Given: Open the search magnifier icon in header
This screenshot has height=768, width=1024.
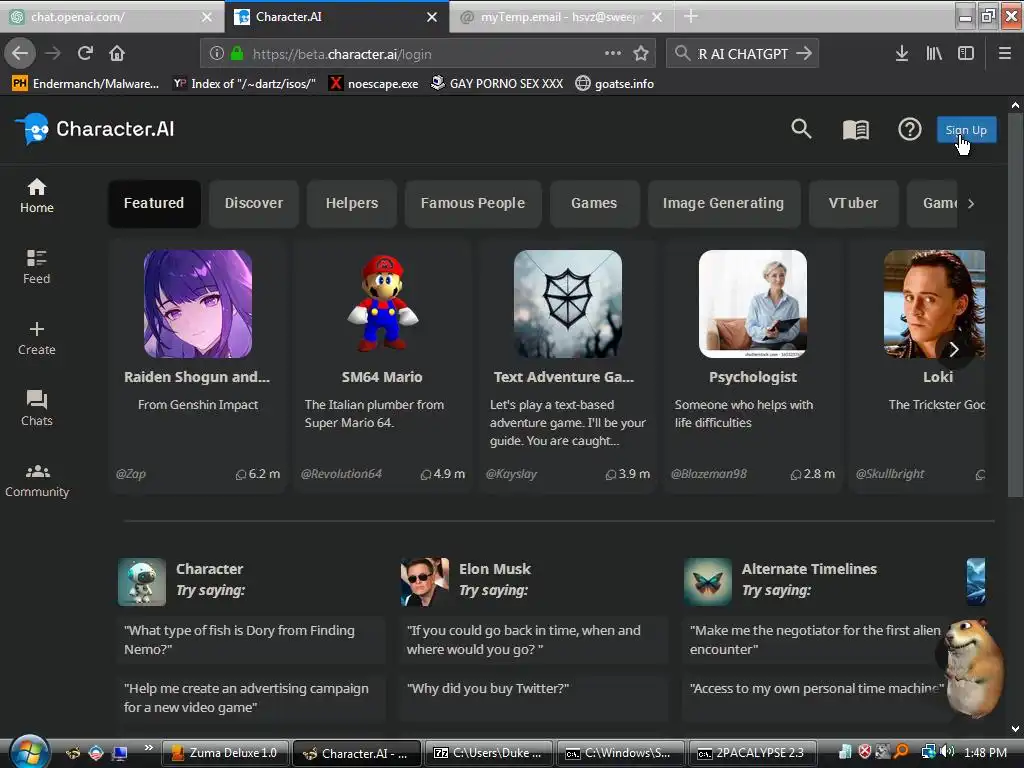Looking at the screenshot, I should (x=801, y=129).
